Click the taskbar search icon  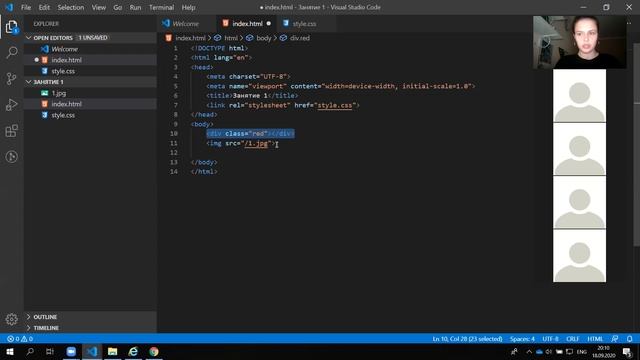point(30,351)
